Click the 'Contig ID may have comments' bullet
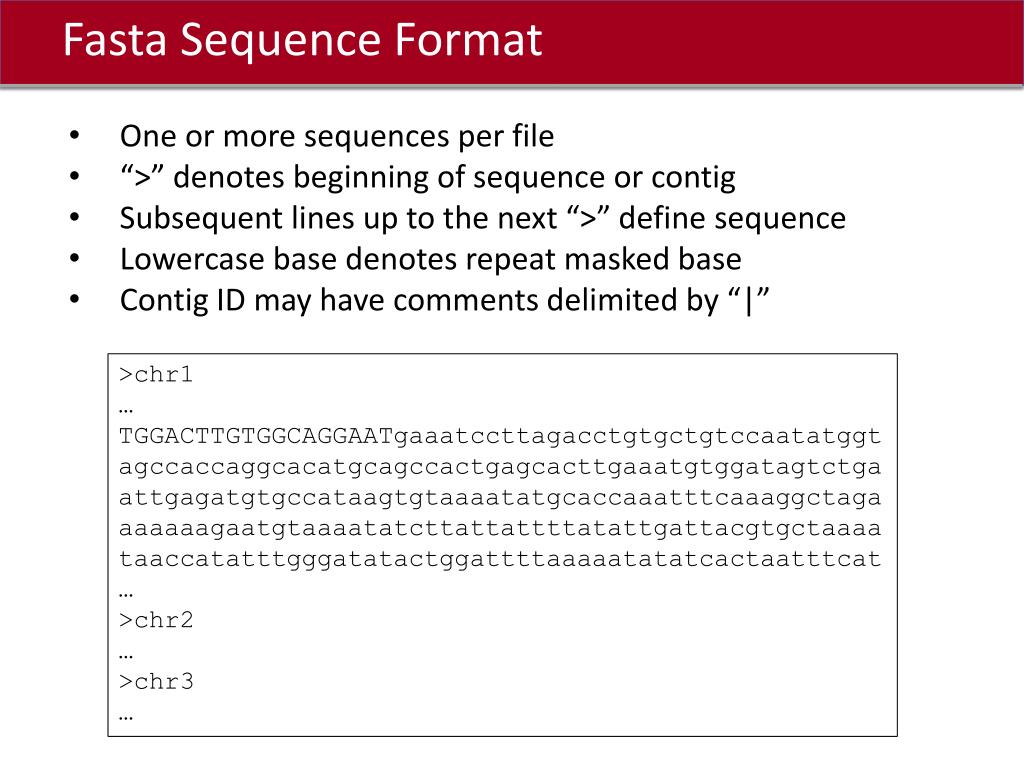Image resolution: width=1024 pixels, height=768 pixels. tap(445, 300)
